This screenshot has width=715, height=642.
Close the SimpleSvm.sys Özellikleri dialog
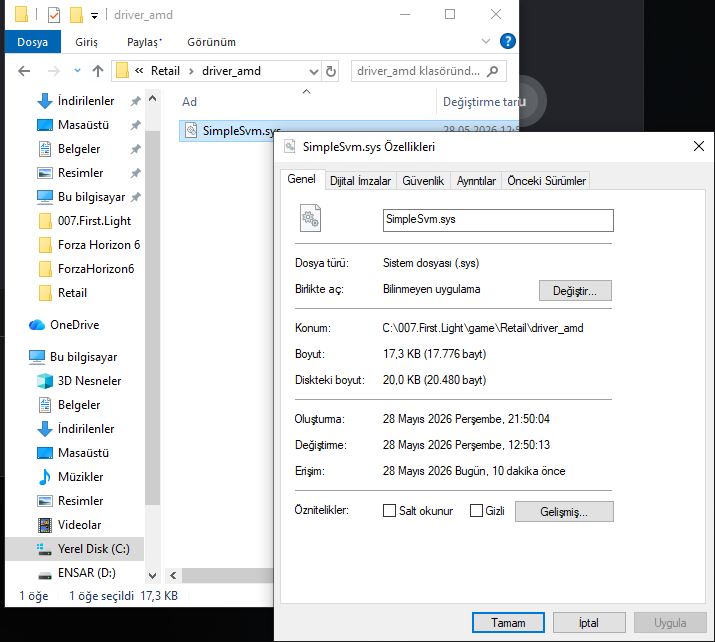click(x=699, y=146)
